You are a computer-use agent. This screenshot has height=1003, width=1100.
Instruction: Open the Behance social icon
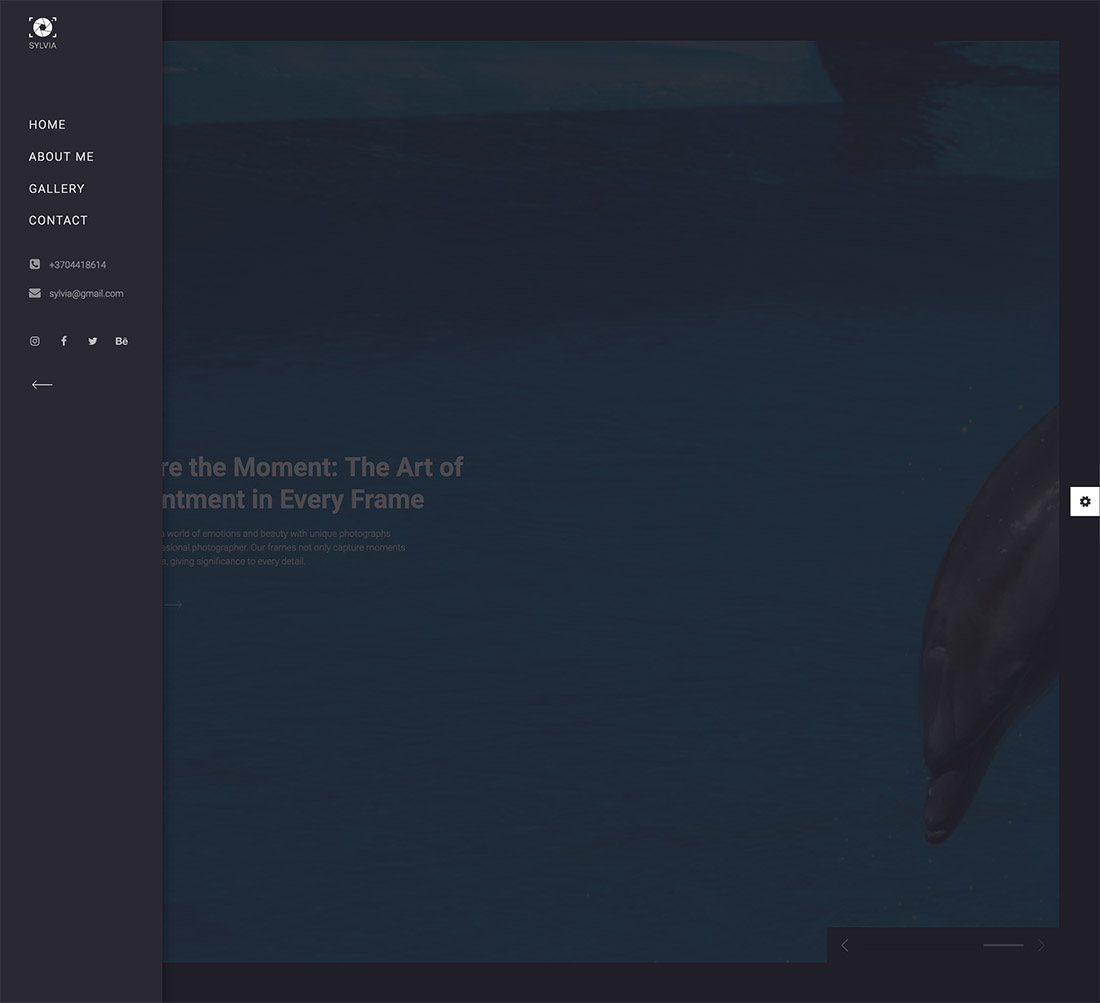[x=121, y=341]
